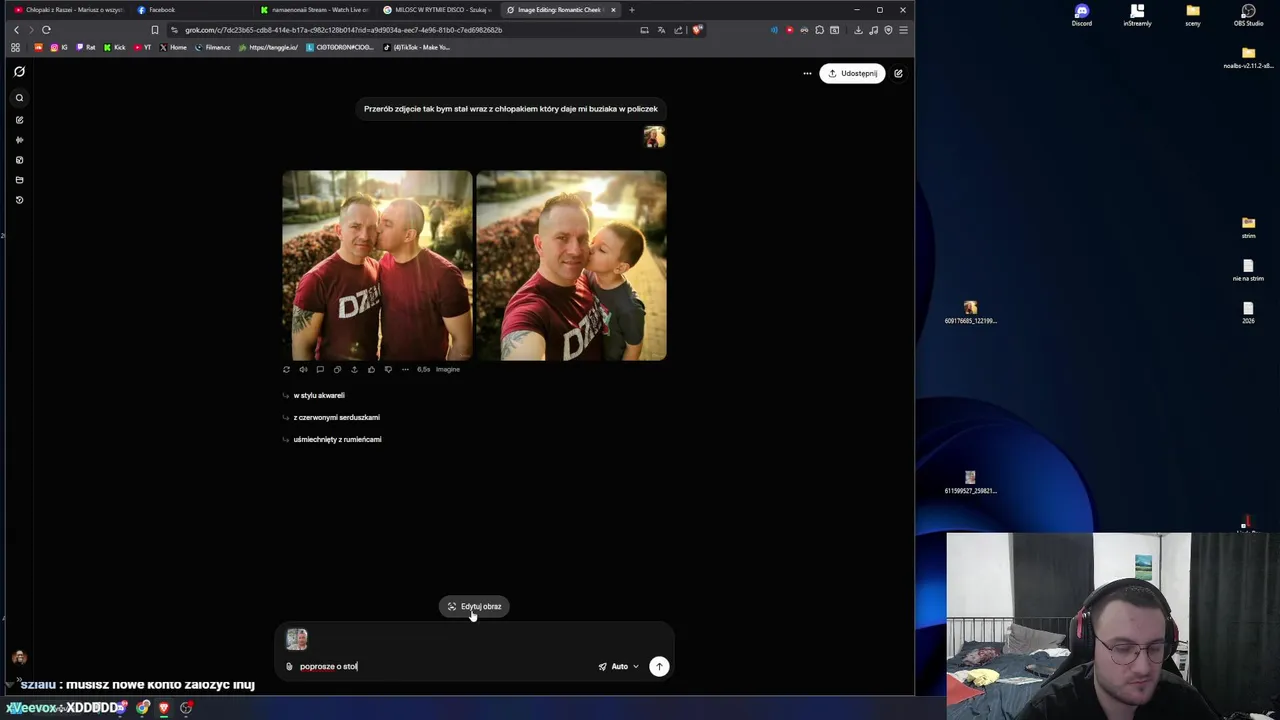Send message with arrow up button
The height and width of the screenshot is (720, 1280).
tap(659, 667)
